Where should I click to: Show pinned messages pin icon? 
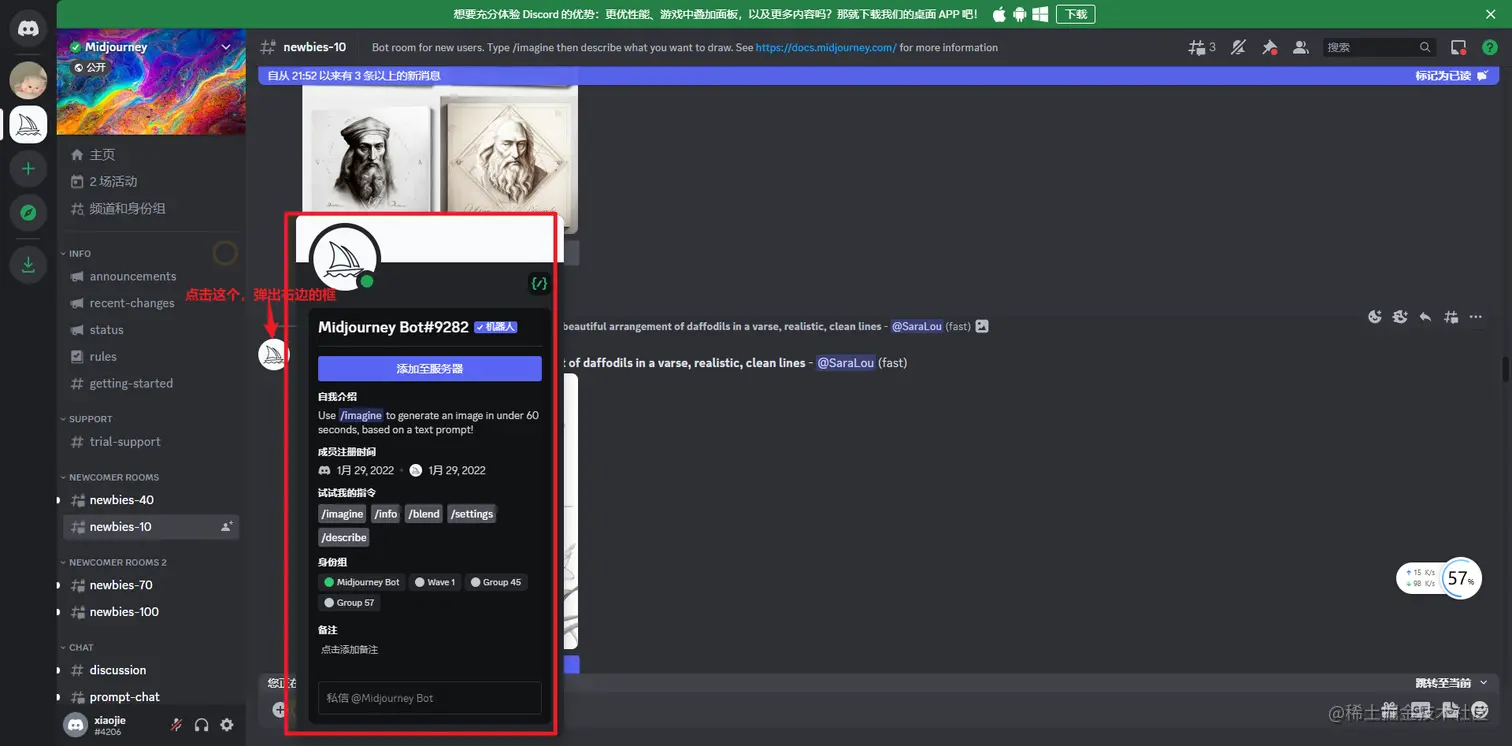pos(1269,47)
